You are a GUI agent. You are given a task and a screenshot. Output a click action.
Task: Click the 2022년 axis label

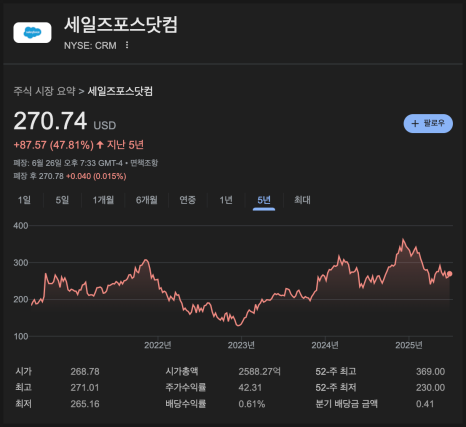tap(158, 345)
